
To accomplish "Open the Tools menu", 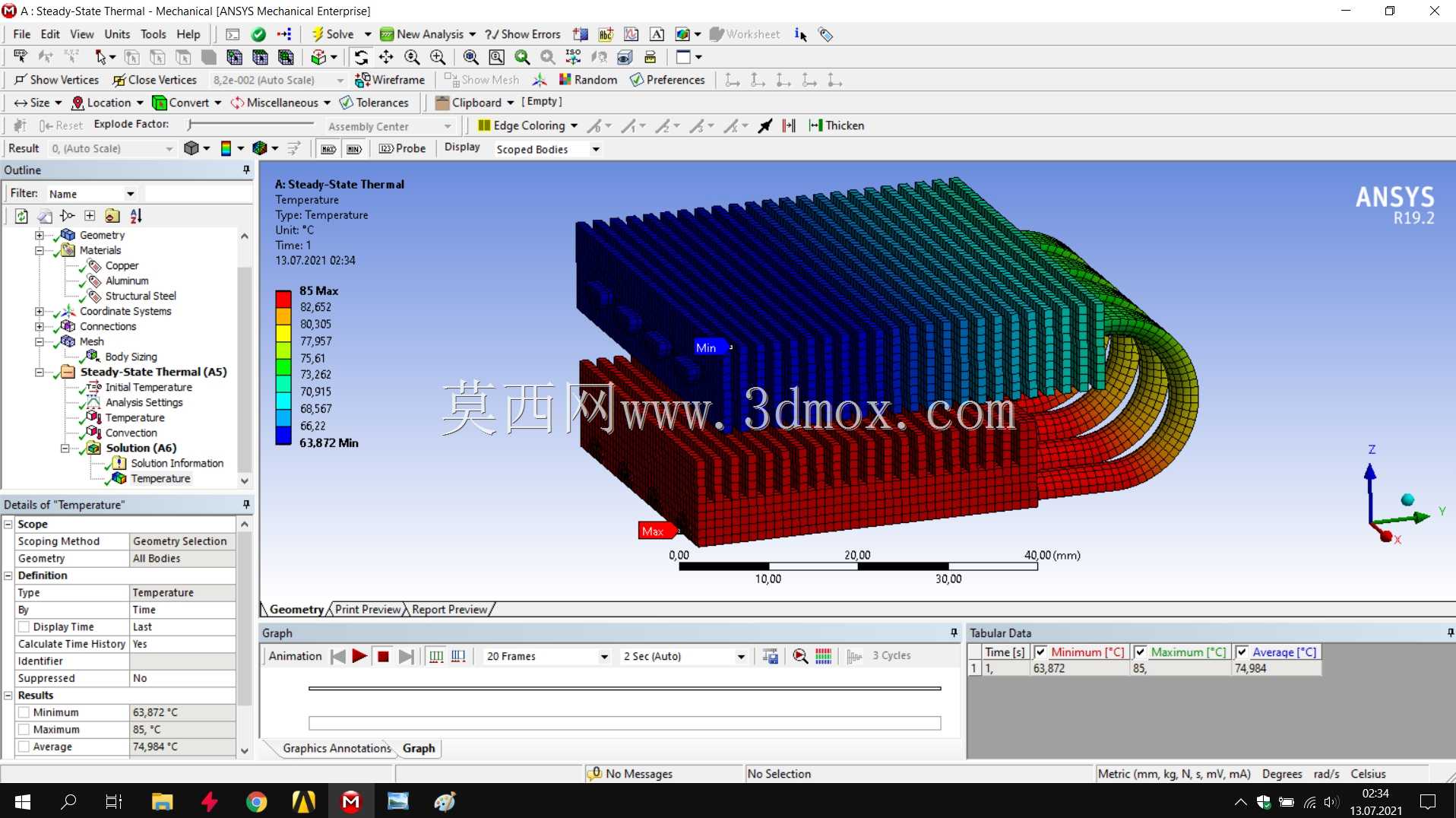I will tap(153, 34).
